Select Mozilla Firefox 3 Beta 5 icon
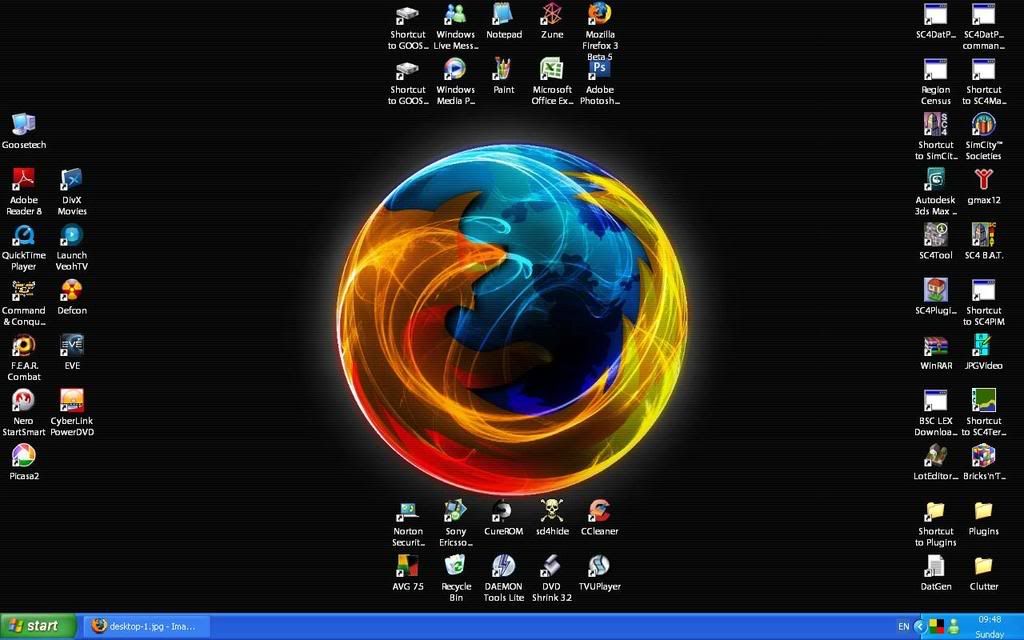The height and width of the screenshot is (640, 1024). (x=600, y=14)
